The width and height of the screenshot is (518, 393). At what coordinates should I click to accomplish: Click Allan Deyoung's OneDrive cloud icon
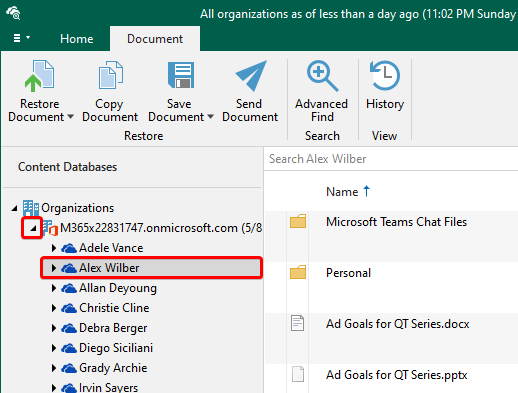(x=69, y=288)
